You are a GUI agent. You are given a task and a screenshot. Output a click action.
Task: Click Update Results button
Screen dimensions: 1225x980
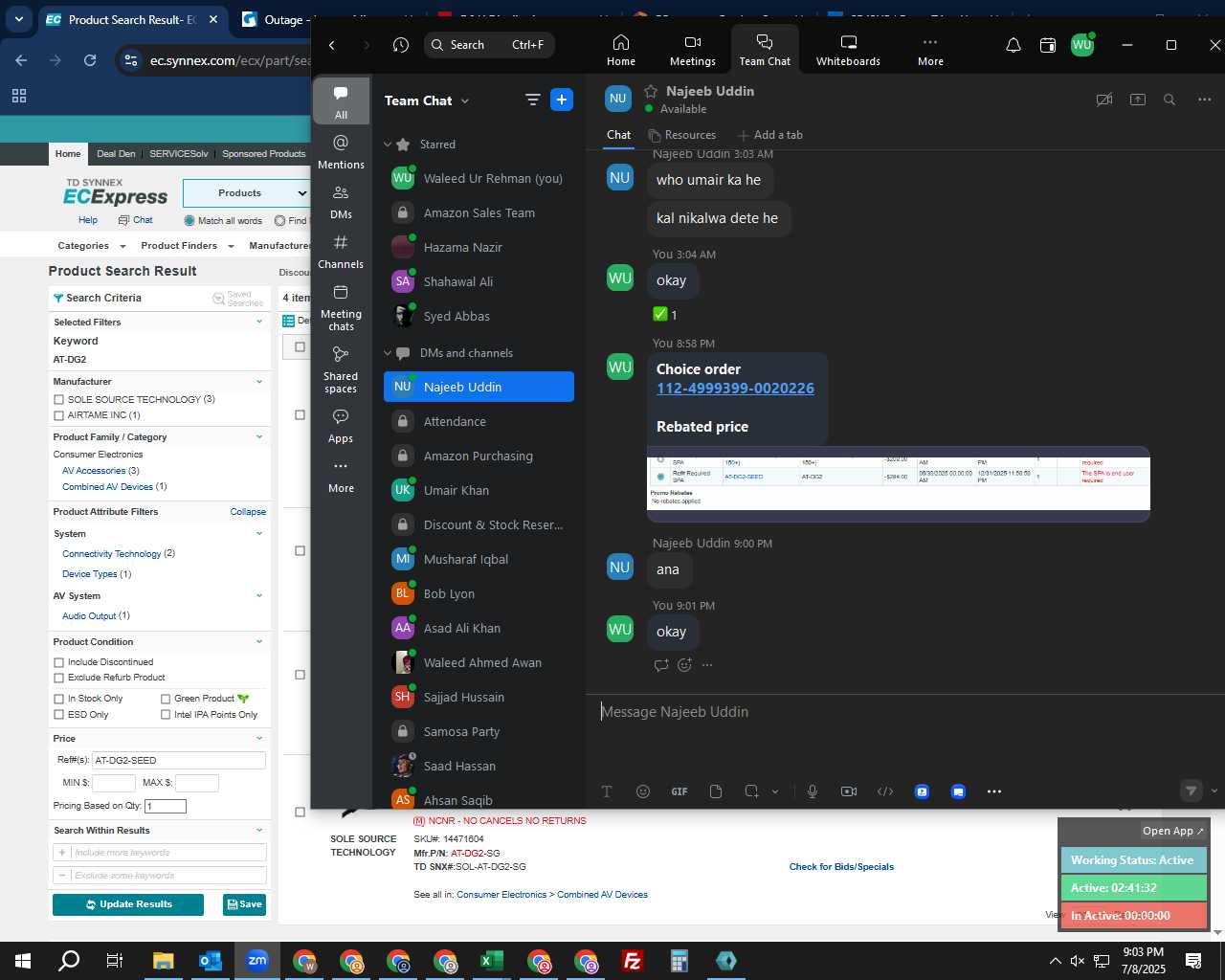128,904
